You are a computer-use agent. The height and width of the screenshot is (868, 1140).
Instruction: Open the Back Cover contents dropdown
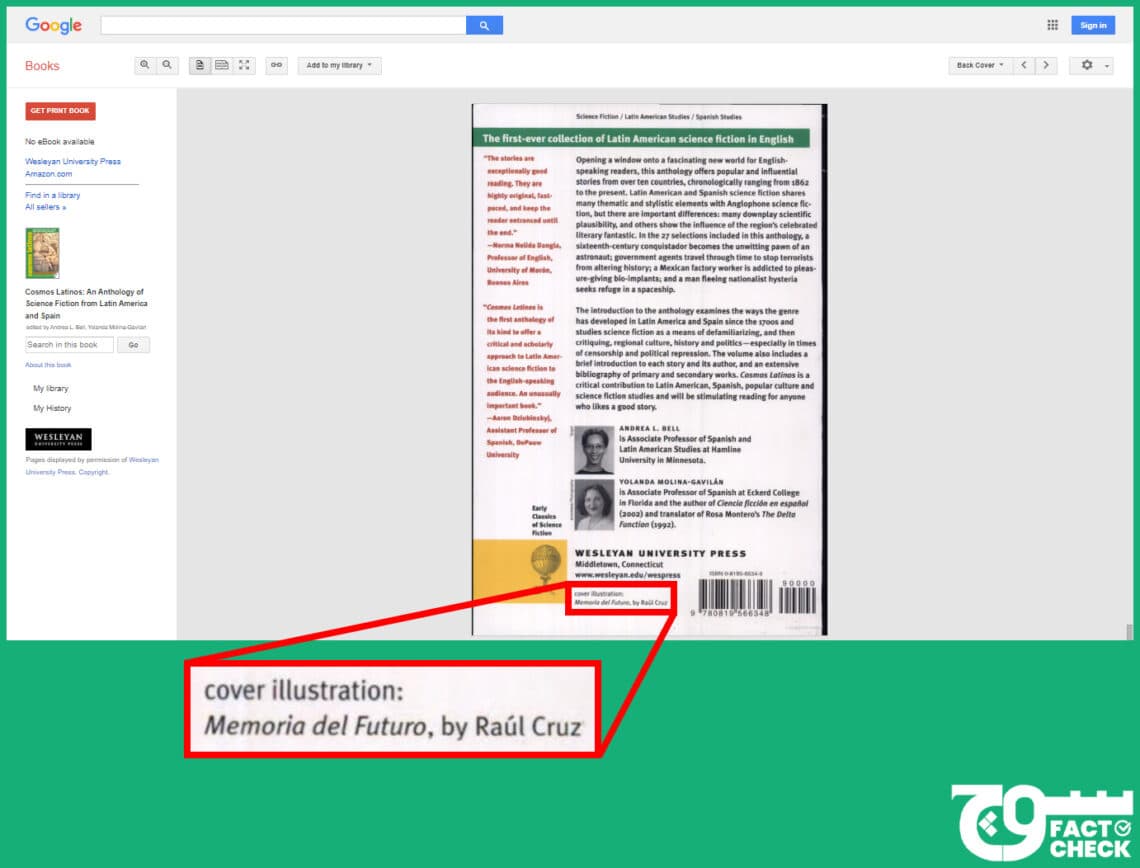pos(980,65)
